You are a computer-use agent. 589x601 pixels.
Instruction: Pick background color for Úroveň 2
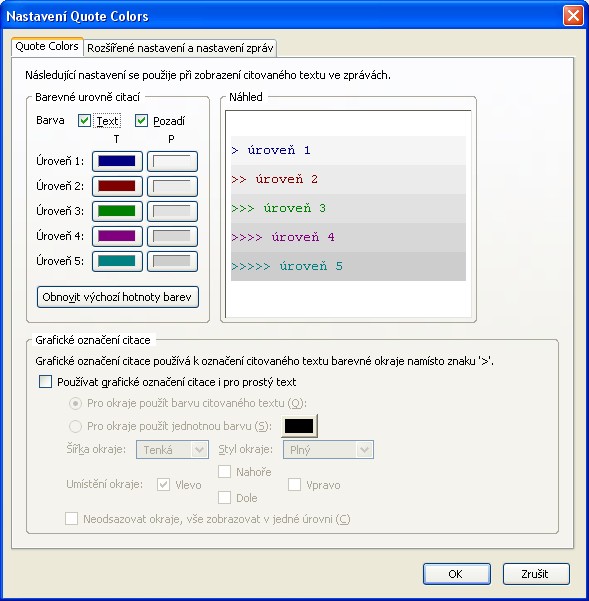coord(172,186)
